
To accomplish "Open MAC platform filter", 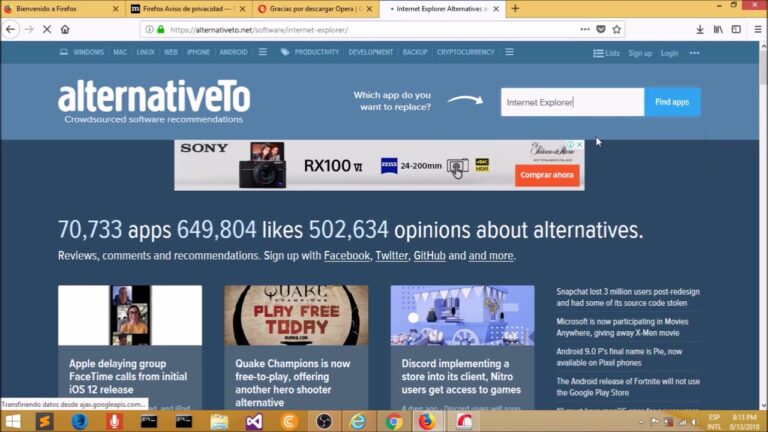I will (120, 52).
